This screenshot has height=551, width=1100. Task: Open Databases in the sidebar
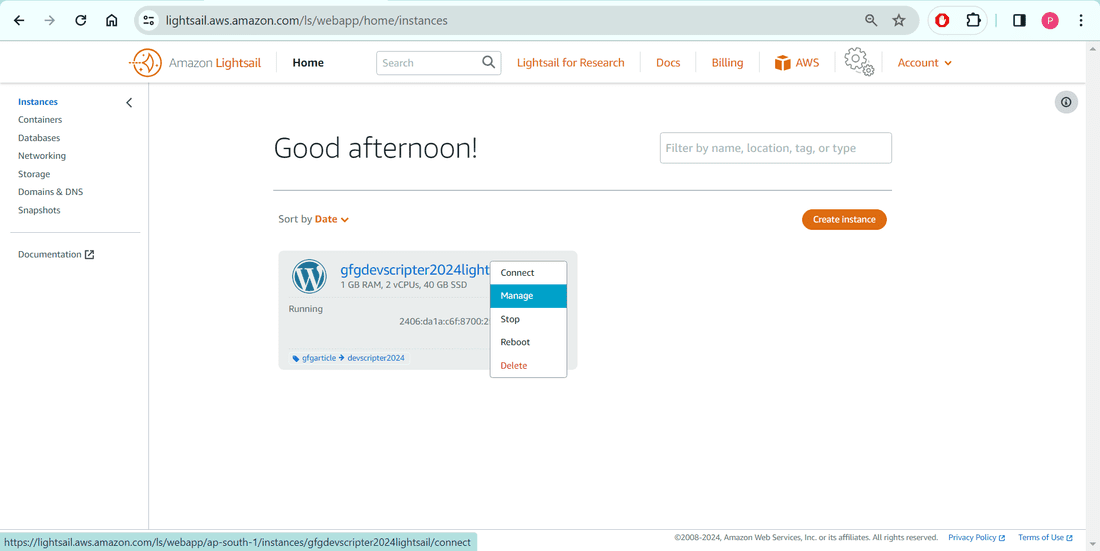39,138
